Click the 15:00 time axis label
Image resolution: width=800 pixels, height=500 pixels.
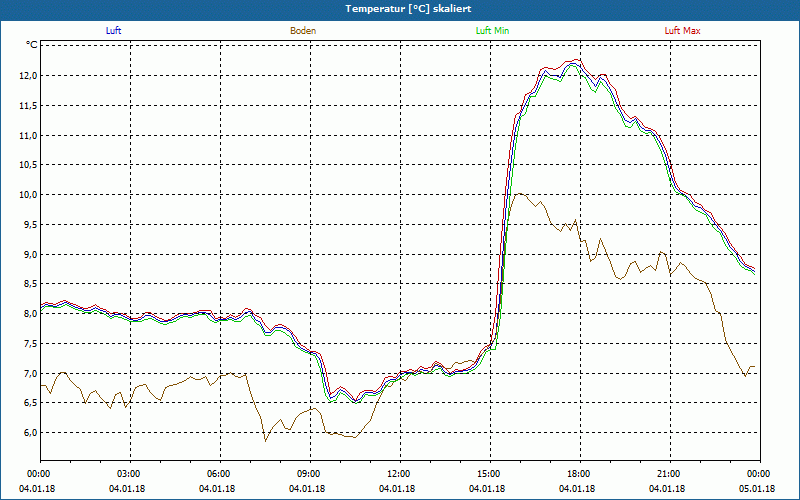coord(491,474)
